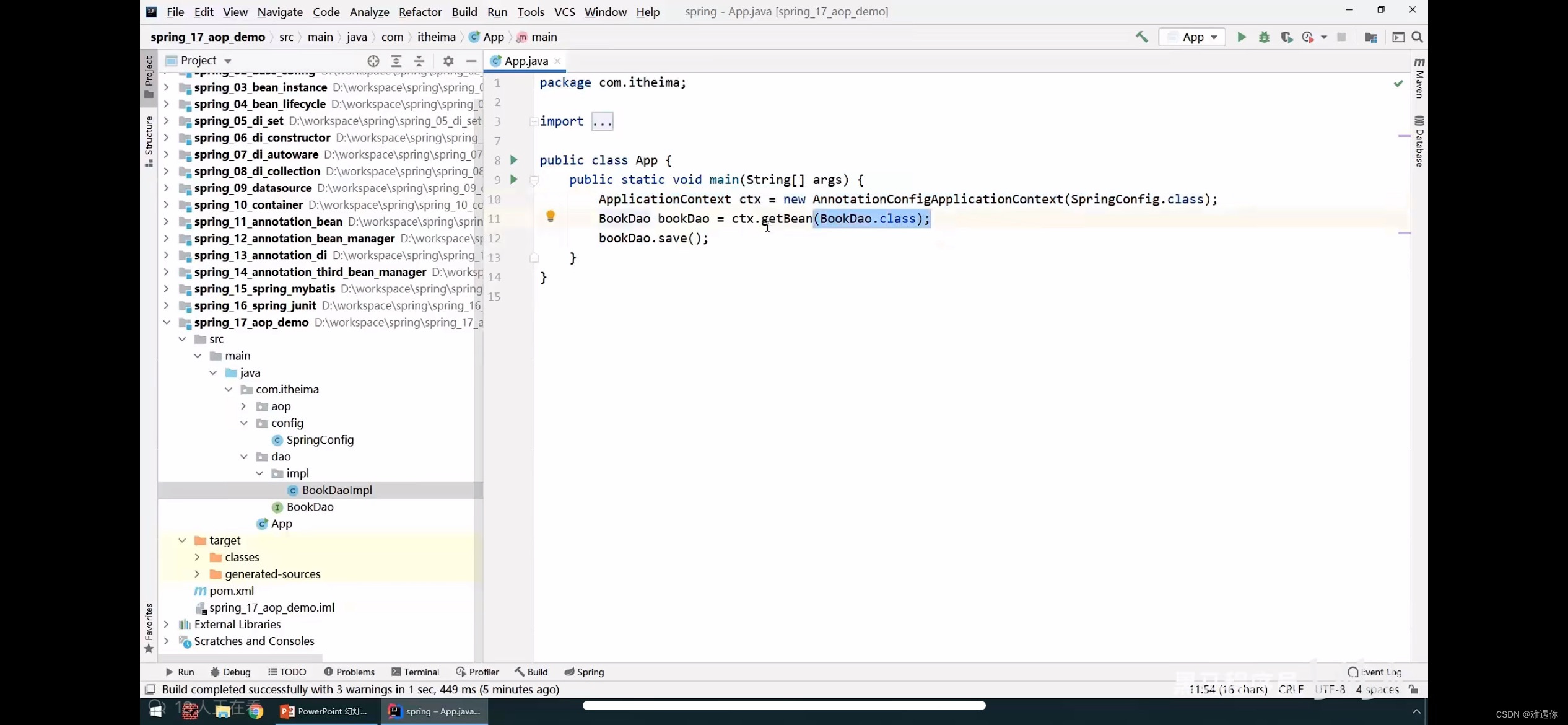
Task: Click run gutter arrow next to class App
Action: (x=513, y=160)
